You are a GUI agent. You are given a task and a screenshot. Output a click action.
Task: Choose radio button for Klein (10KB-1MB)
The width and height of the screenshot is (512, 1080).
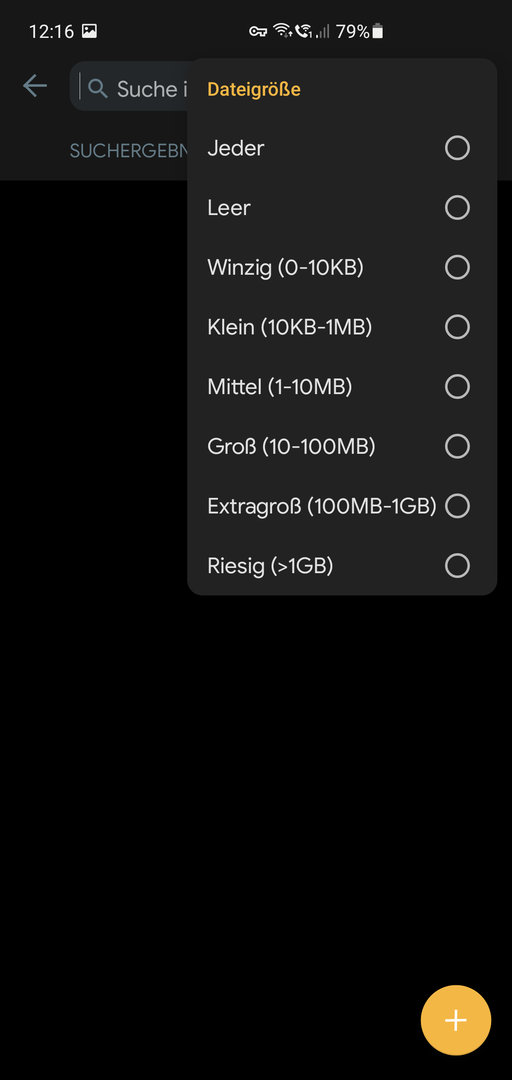pos(457,326)
